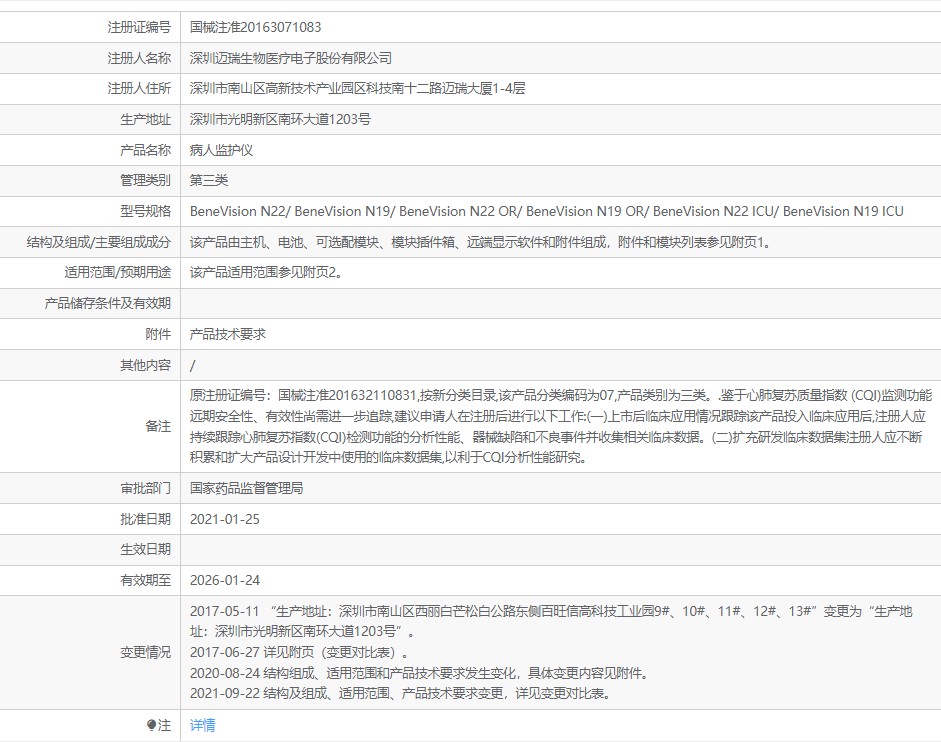Screen dimensions: 941x742
Task: Click the 审批部门 label
Action: [145, 489]
